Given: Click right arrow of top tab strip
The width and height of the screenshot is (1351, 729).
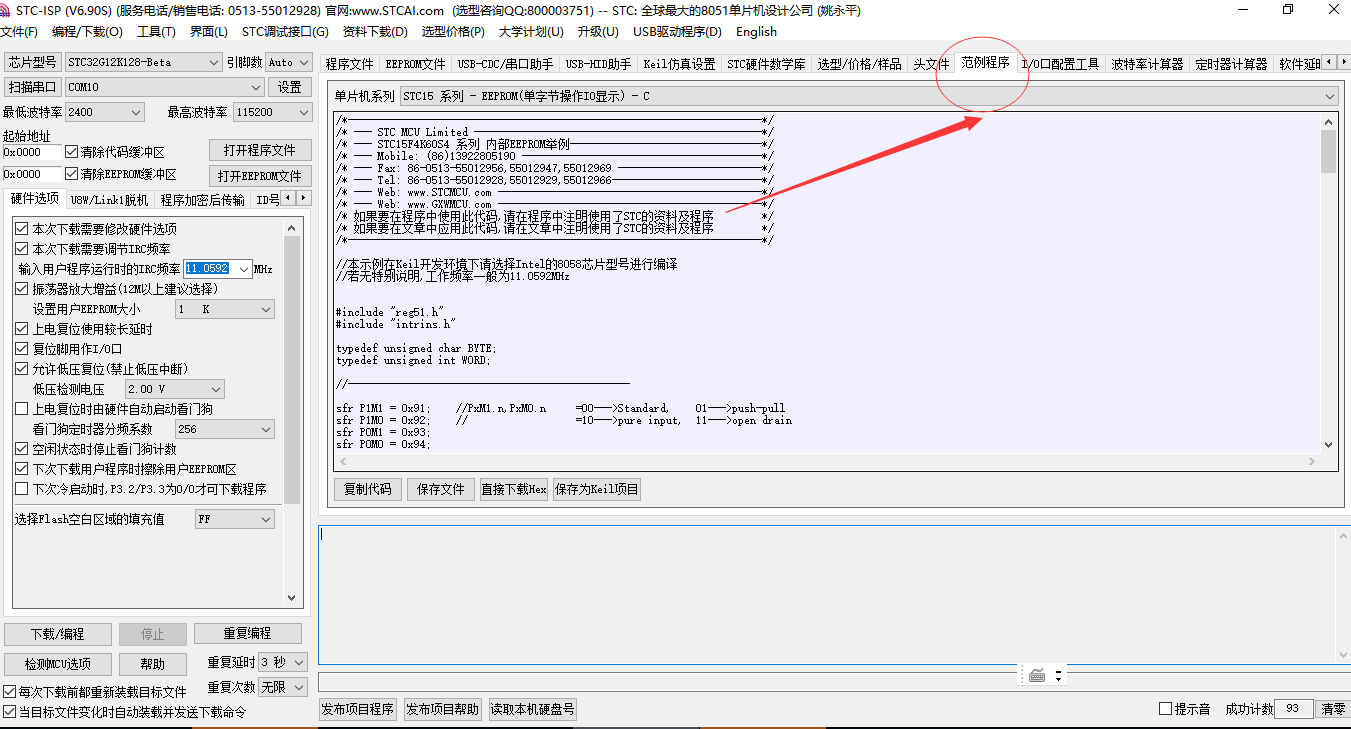Looking at the screenshot, I should [x=1343, y=63].
